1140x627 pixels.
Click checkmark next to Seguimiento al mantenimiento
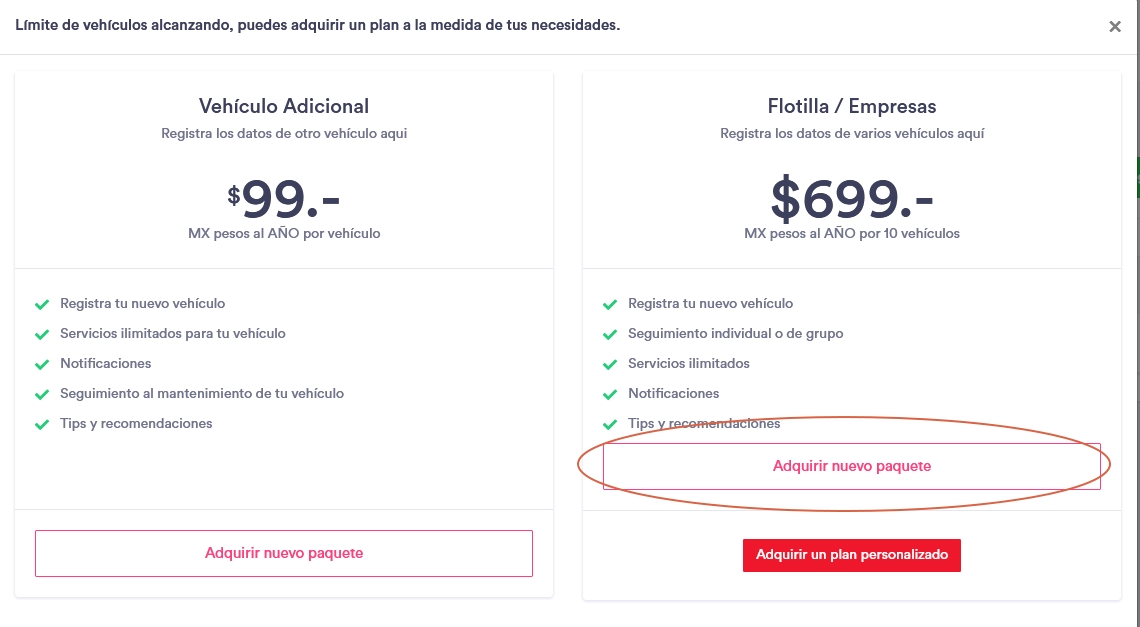(x=42, y=394)
